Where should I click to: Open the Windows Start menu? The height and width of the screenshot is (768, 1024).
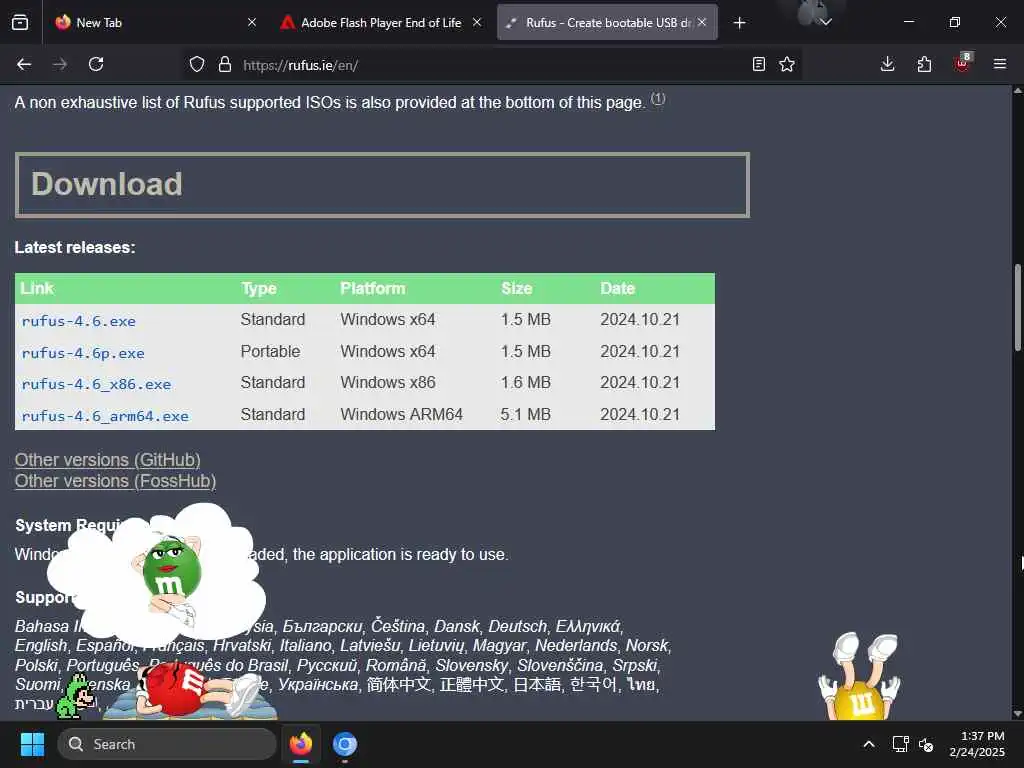click(x=32, y=744)
